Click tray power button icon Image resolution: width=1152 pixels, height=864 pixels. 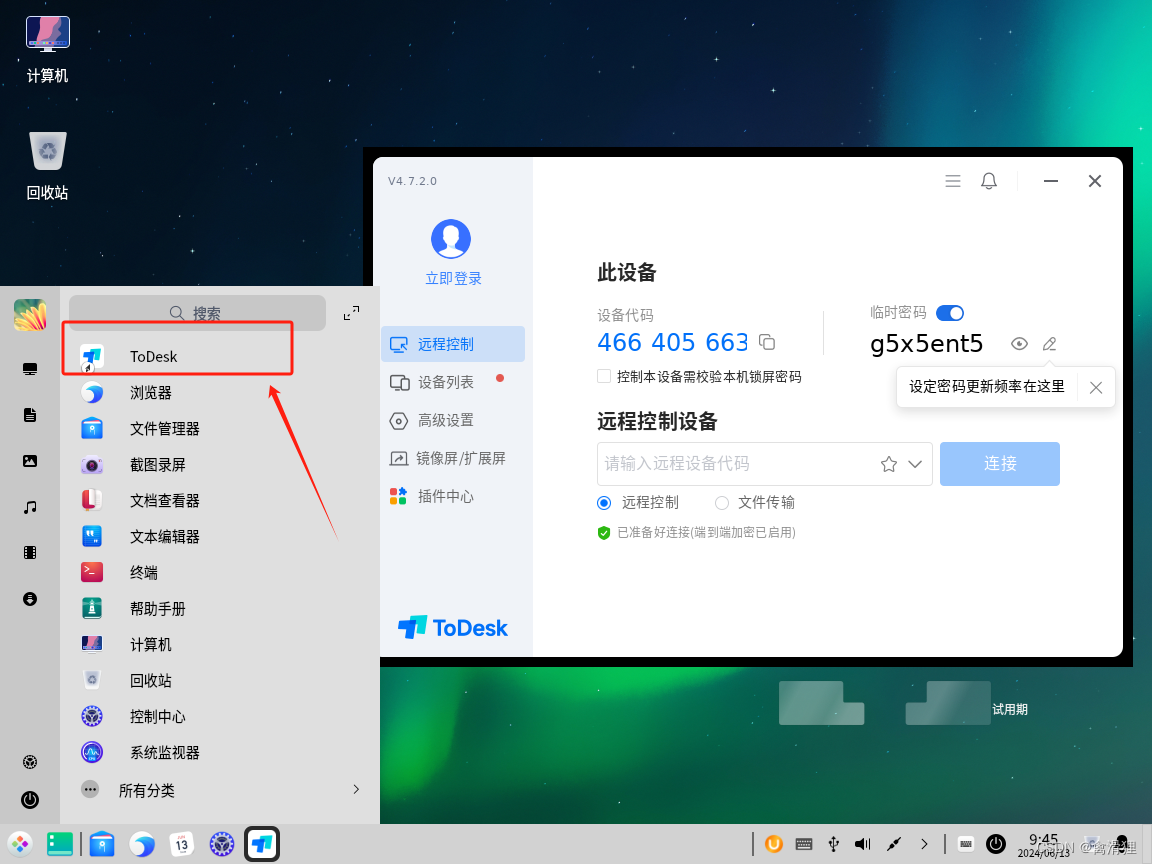[x=996, y=844]
